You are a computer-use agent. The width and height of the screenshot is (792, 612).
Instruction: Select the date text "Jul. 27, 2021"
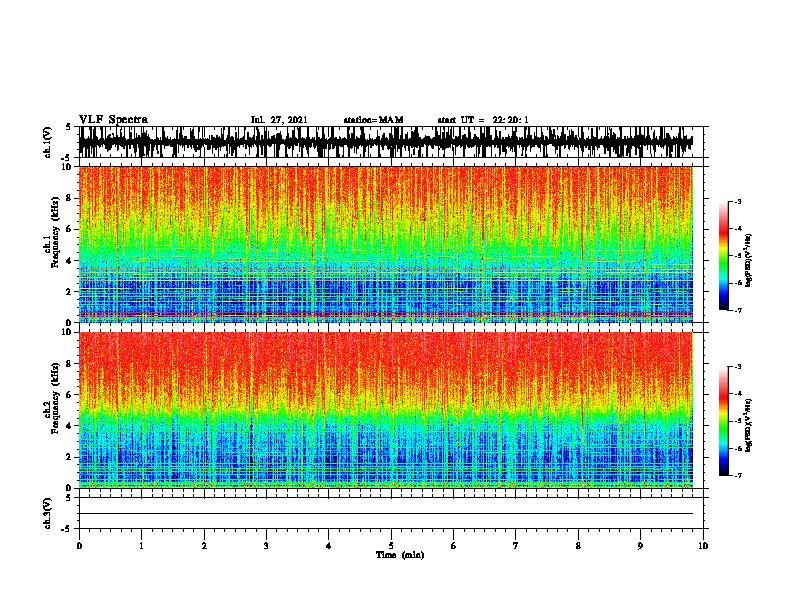click(279, 120)
